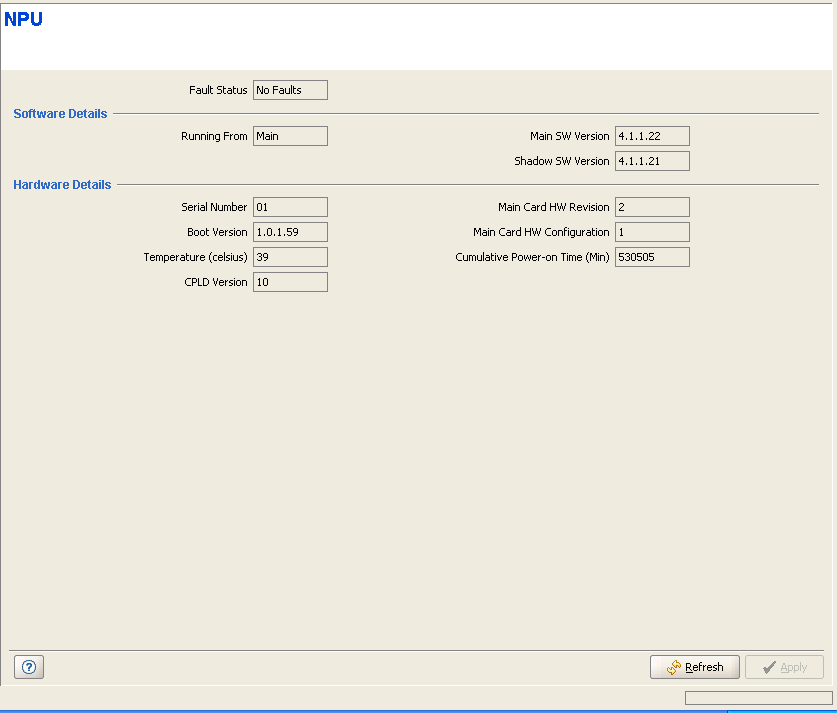Select the CPLD Version field

pyautogui.click(x=290, y=282)
